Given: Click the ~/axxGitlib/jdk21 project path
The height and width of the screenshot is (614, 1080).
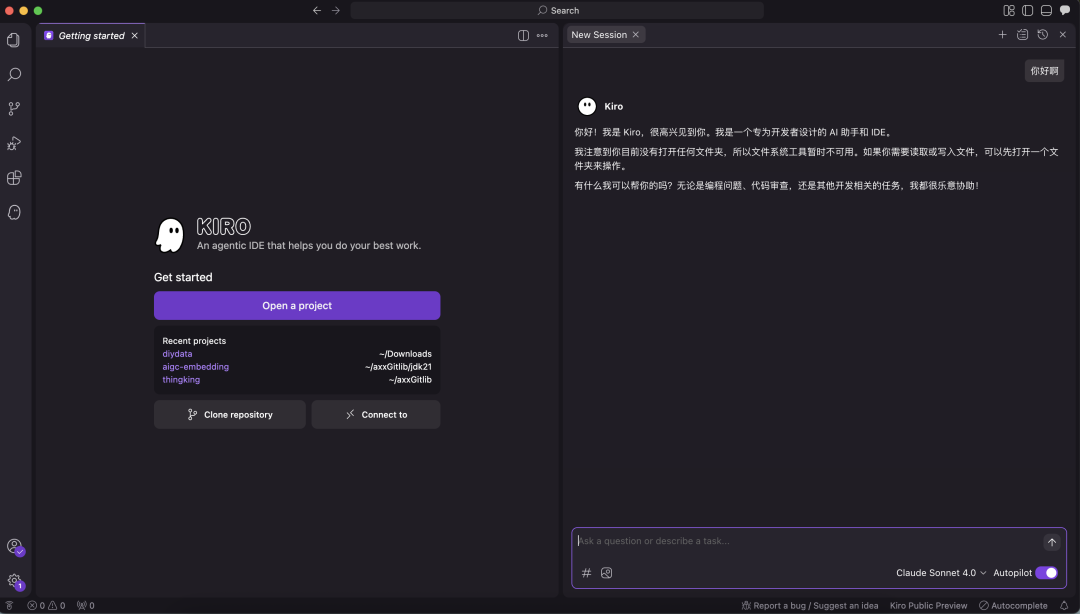Looking at the screenshot, I should (x=398, y=367).
